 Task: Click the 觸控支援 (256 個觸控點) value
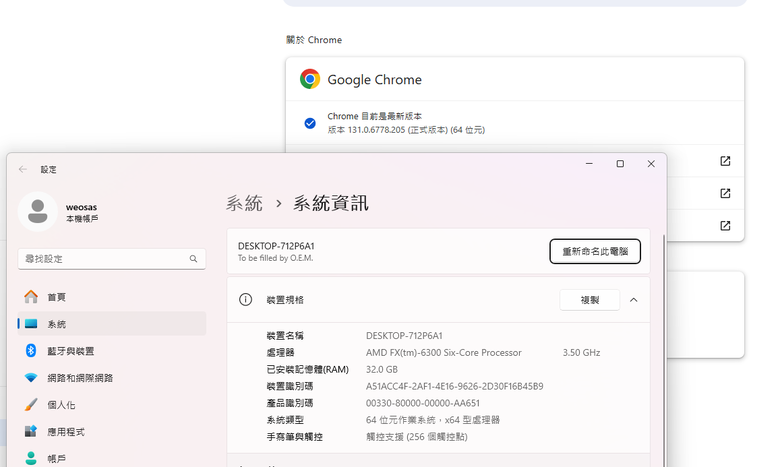(417, 437)
